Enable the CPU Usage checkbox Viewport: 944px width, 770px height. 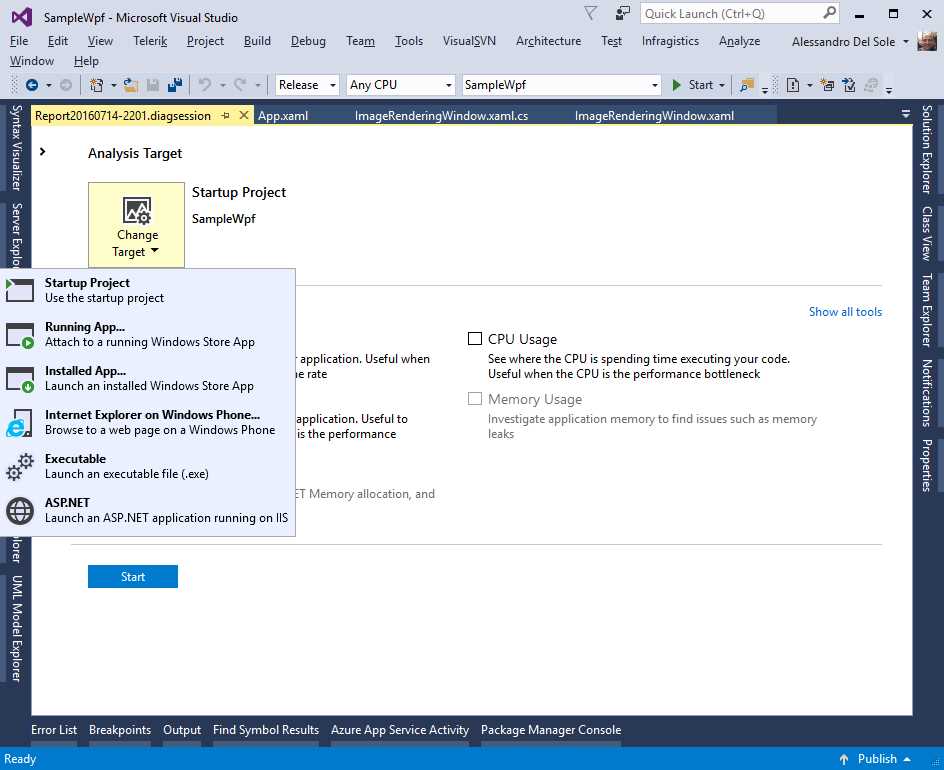click(475, 339)
